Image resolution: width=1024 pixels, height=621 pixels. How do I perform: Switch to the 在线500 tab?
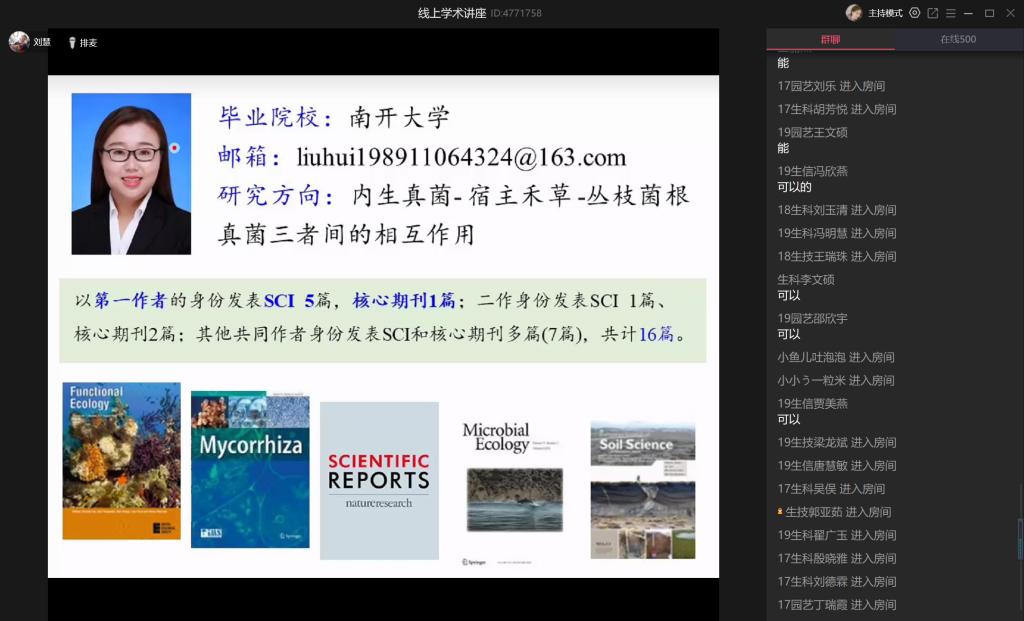[x=957, y=40]
